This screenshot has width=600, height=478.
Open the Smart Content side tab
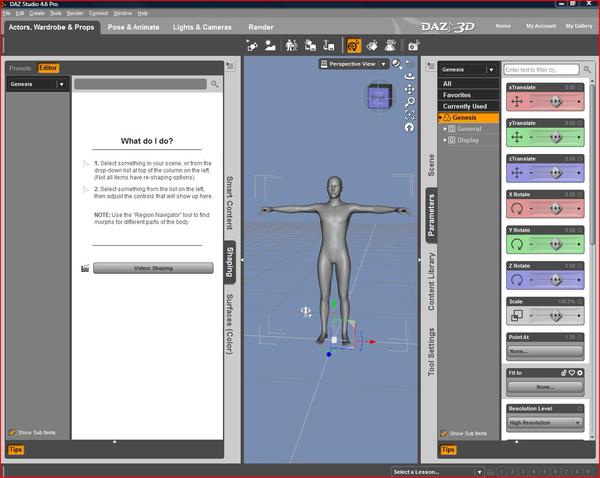point(229,203)
